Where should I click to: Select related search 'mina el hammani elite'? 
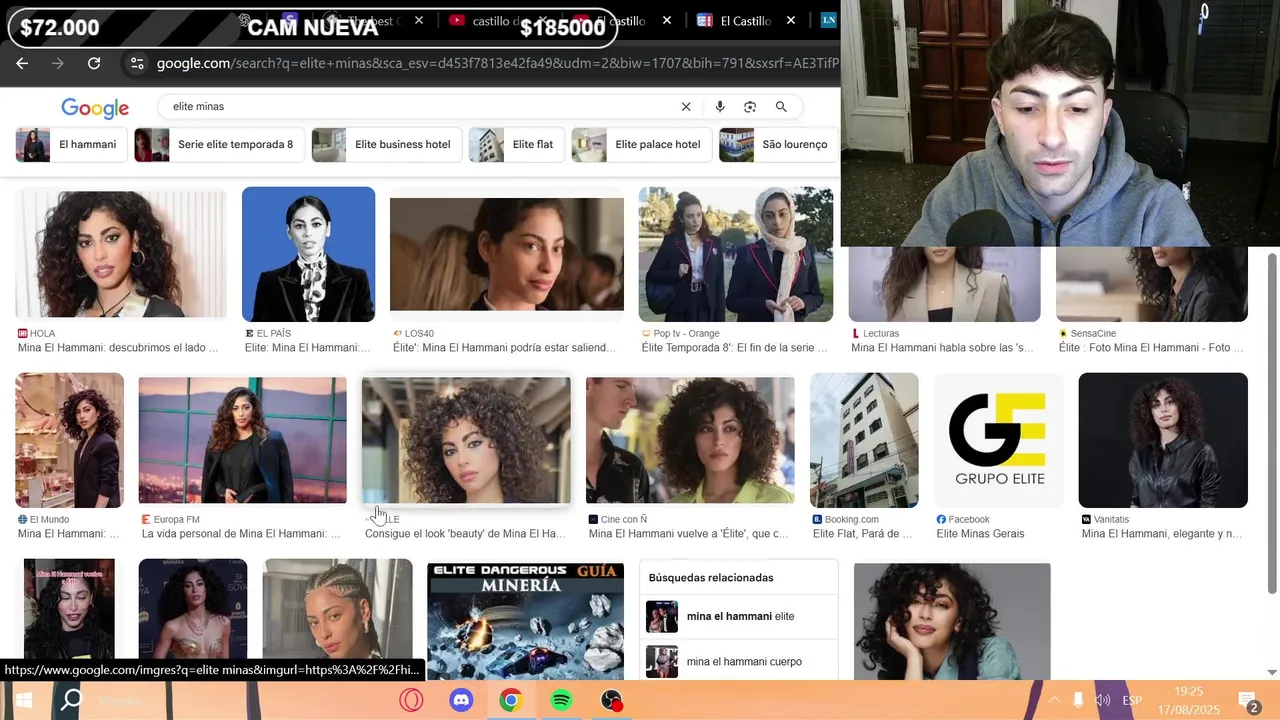coord(739,617)
